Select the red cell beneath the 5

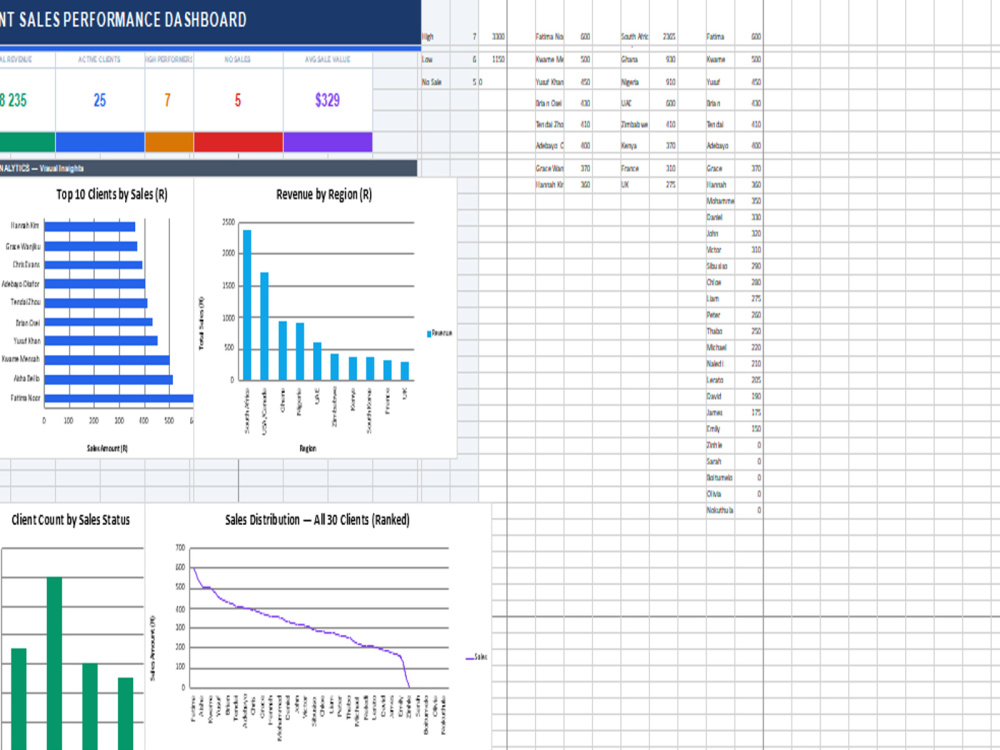[238, 142]
